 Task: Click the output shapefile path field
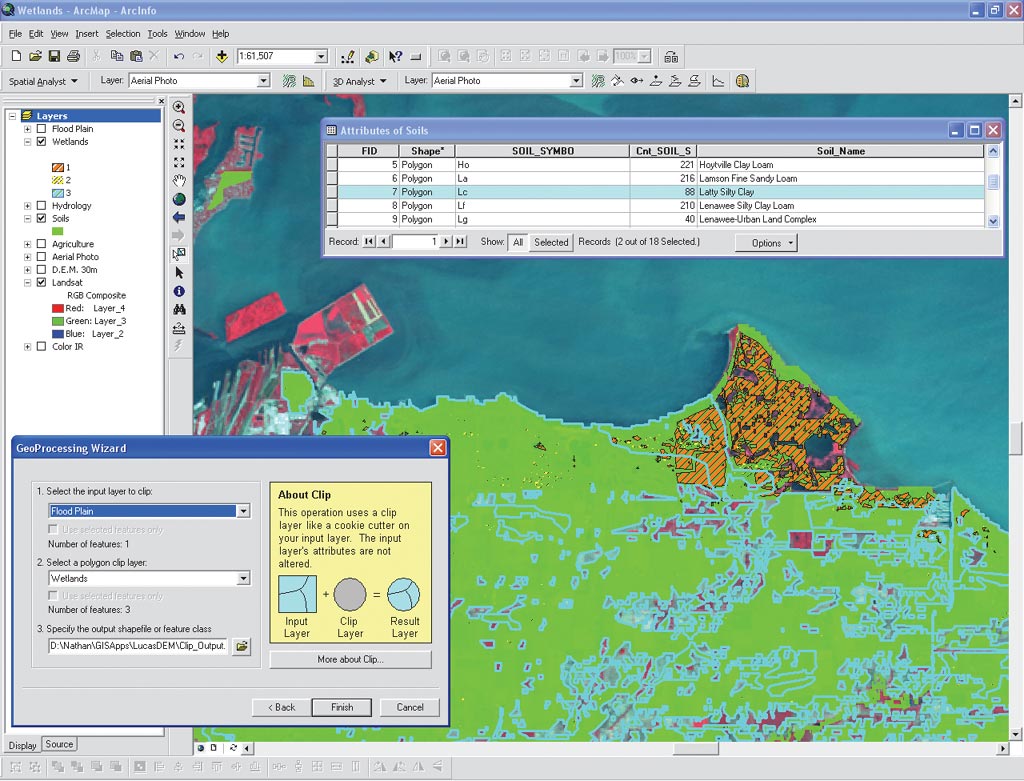tap(138, 646)
